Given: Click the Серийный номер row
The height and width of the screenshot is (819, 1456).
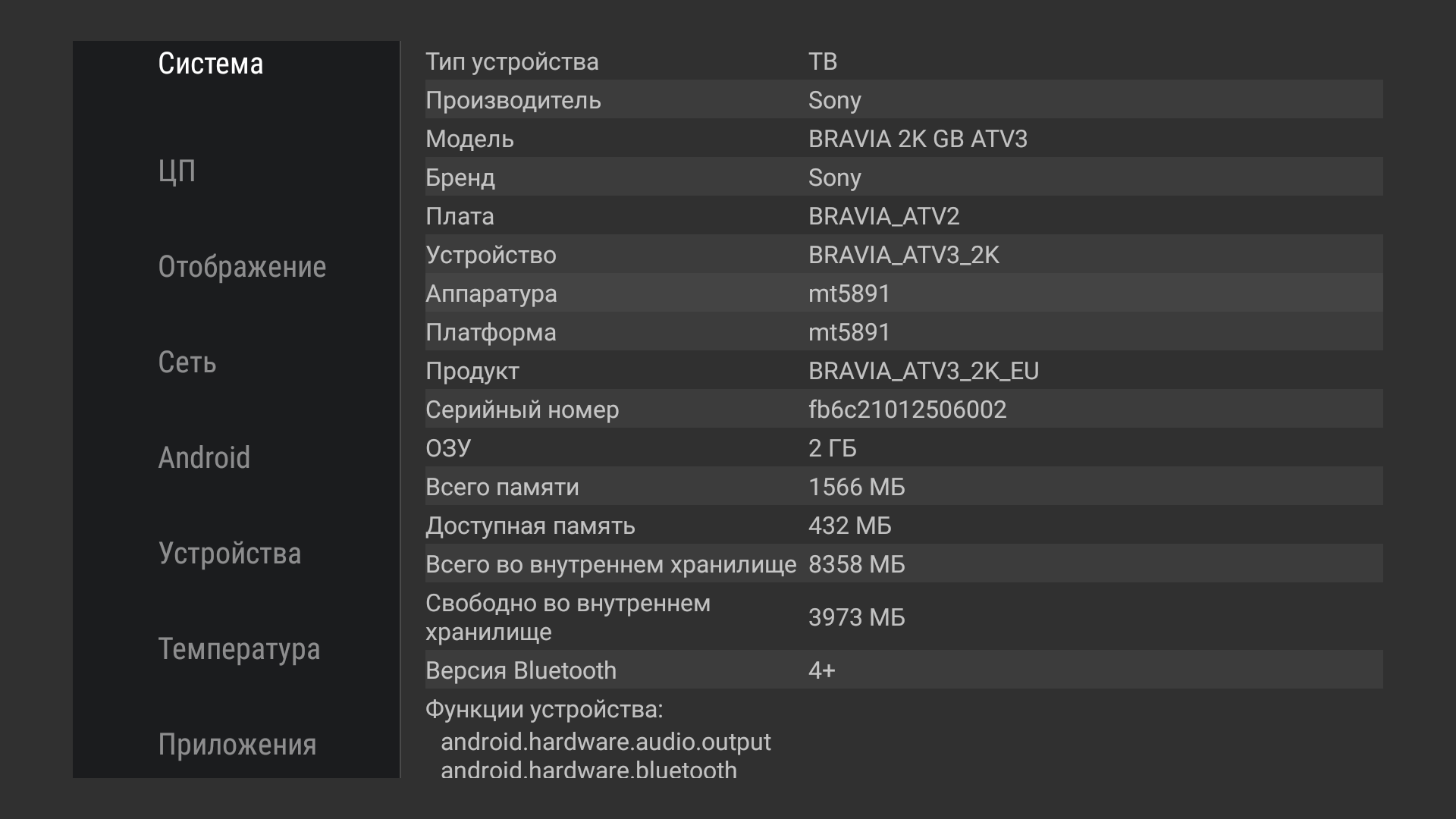Looking at the screenshot, I should (904, 409).
